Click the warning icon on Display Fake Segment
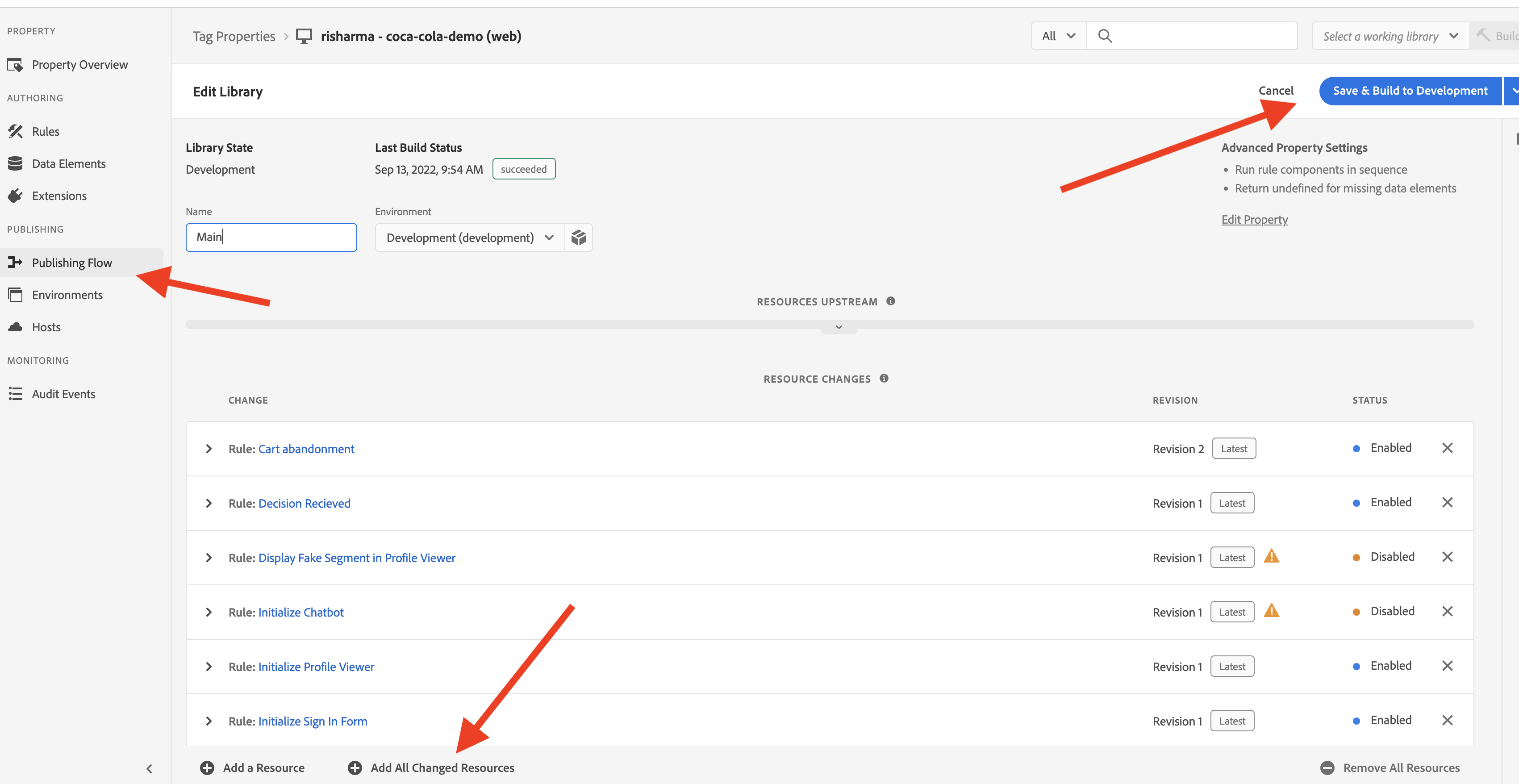This screenshot has width=1519, height=784. tap(1271, 556)
